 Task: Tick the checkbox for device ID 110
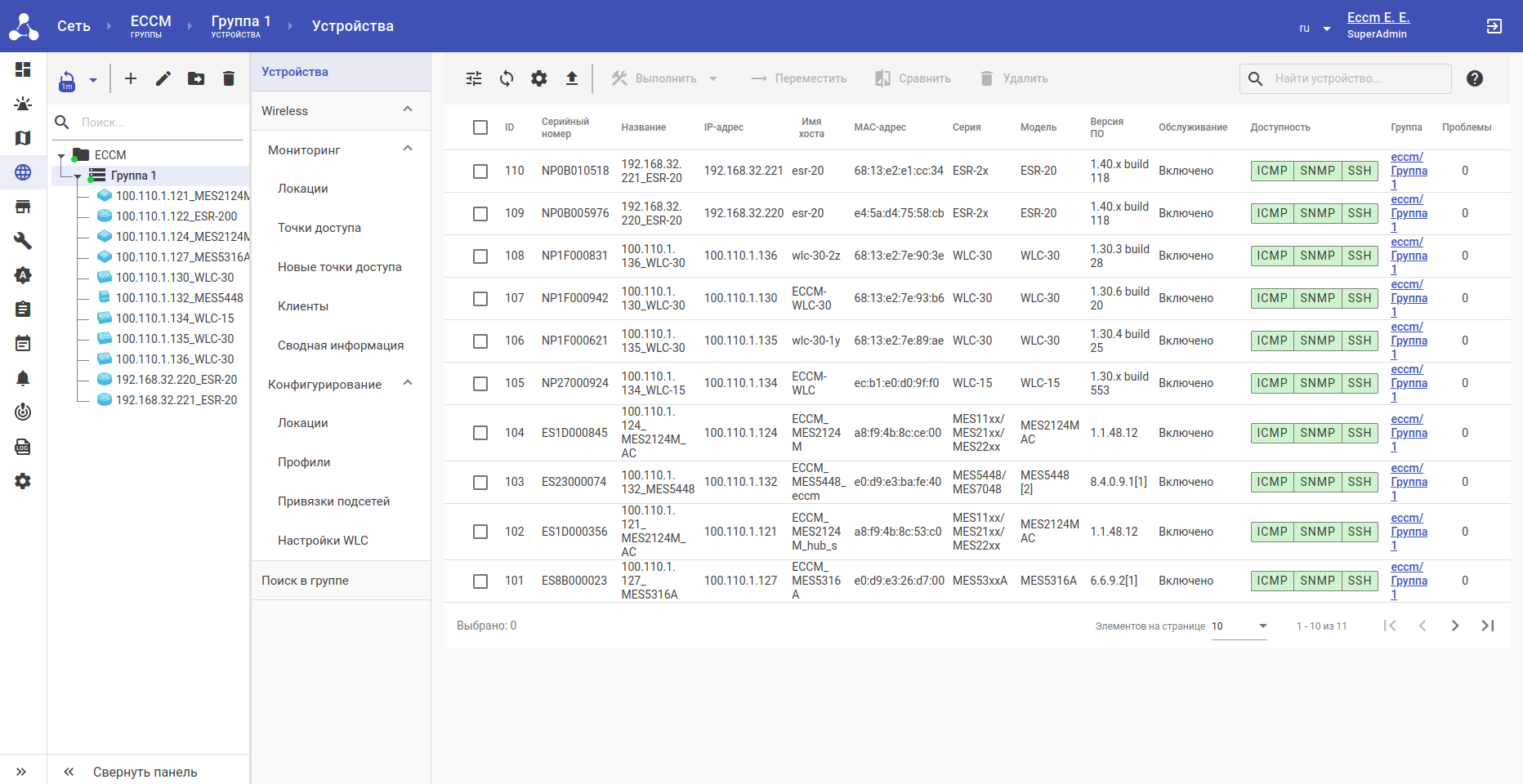click(480, 171)
